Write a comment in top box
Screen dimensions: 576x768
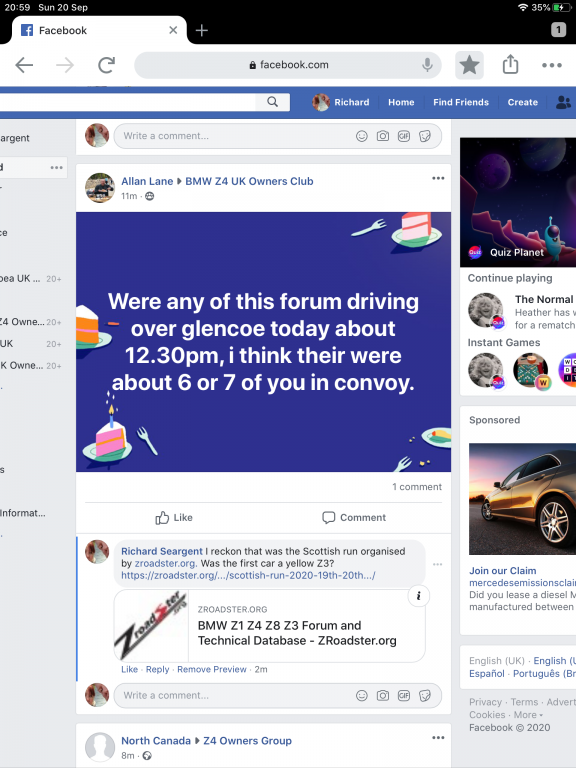pos(278,136)
